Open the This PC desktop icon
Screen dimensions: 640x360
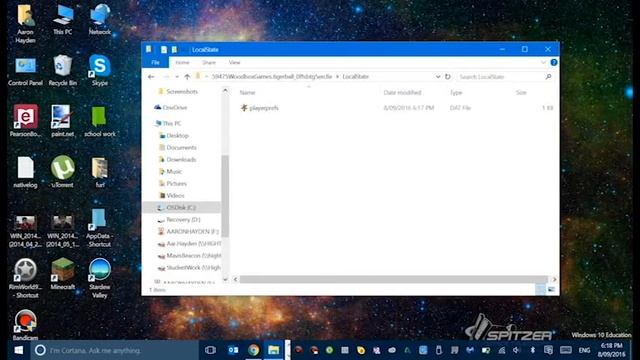click(62, 20)
